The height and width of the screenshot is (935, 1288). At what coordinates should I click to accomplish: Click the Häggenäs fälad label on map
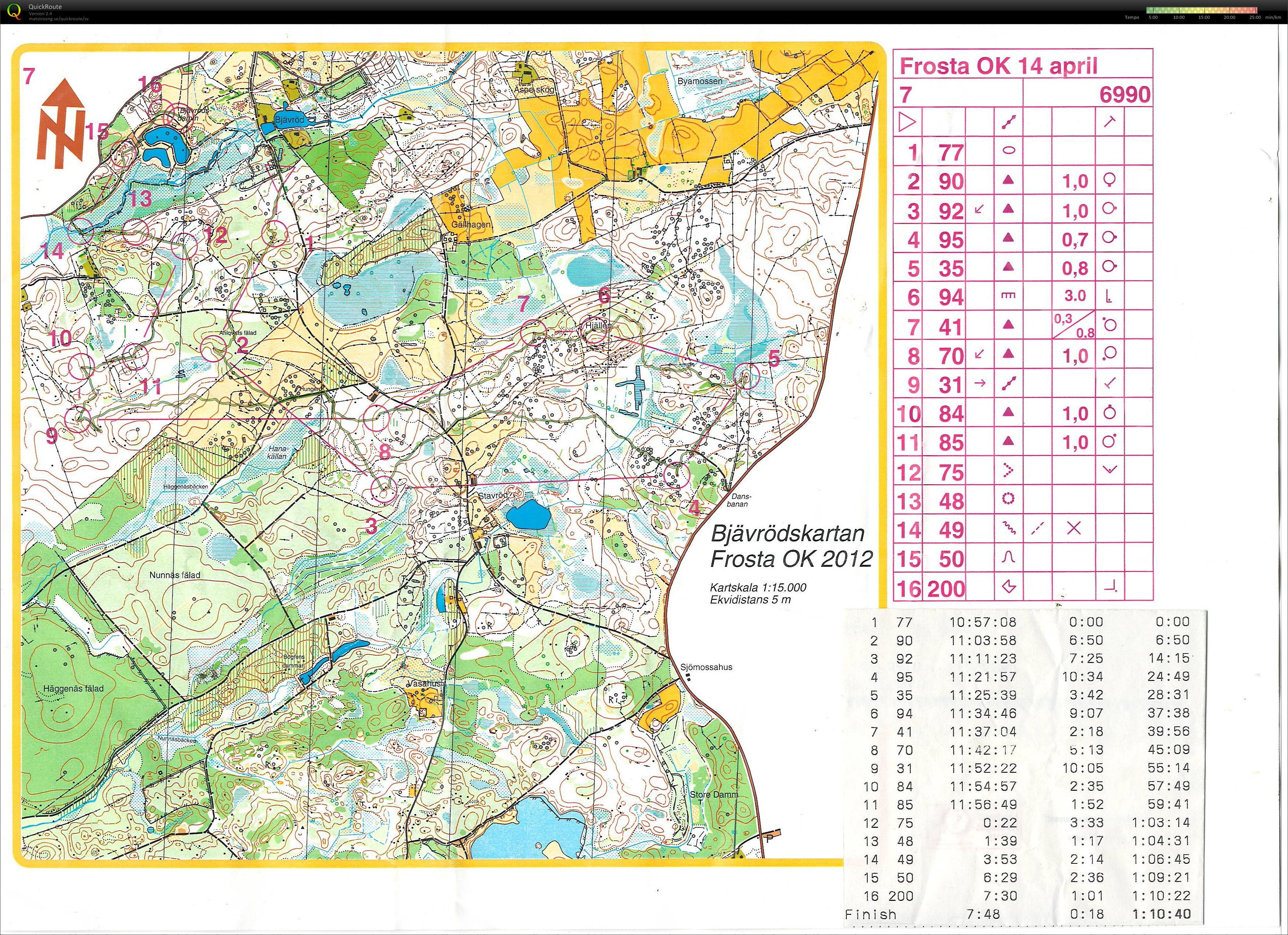click(73, 688)
